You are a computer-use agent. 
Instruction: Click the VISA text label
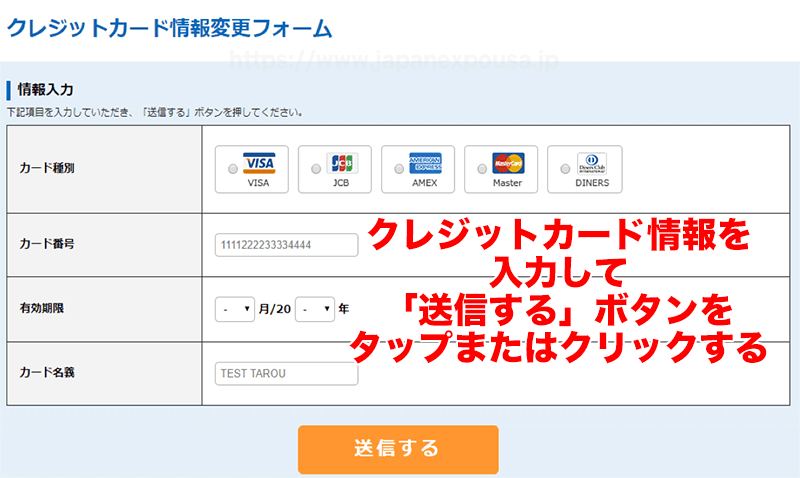coord(258,183)
